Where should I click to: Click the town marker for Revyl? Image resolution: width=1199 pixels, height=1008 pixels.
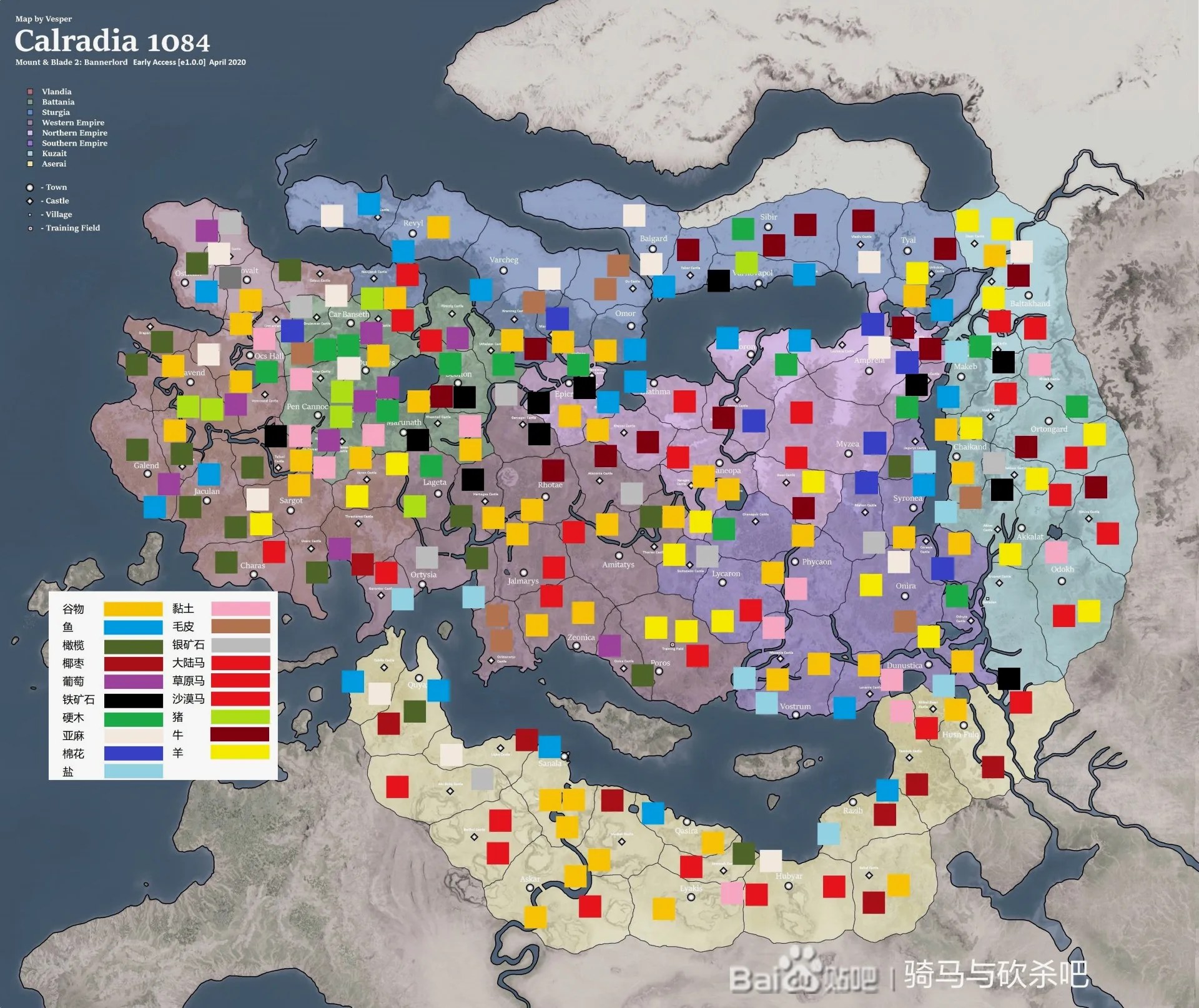coord(412,234)
